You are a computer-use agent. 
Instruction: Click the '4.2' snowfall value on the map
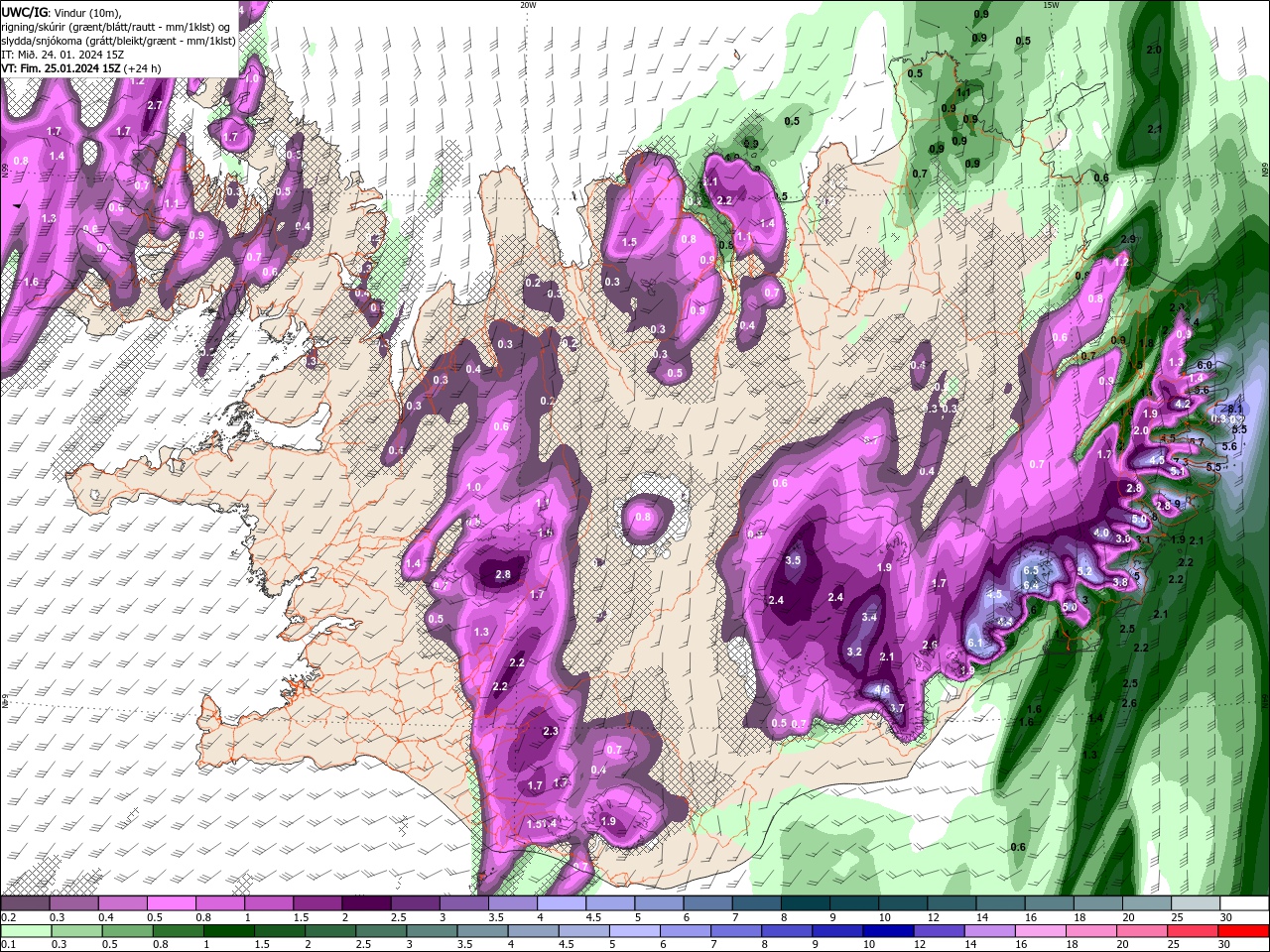1182,404
